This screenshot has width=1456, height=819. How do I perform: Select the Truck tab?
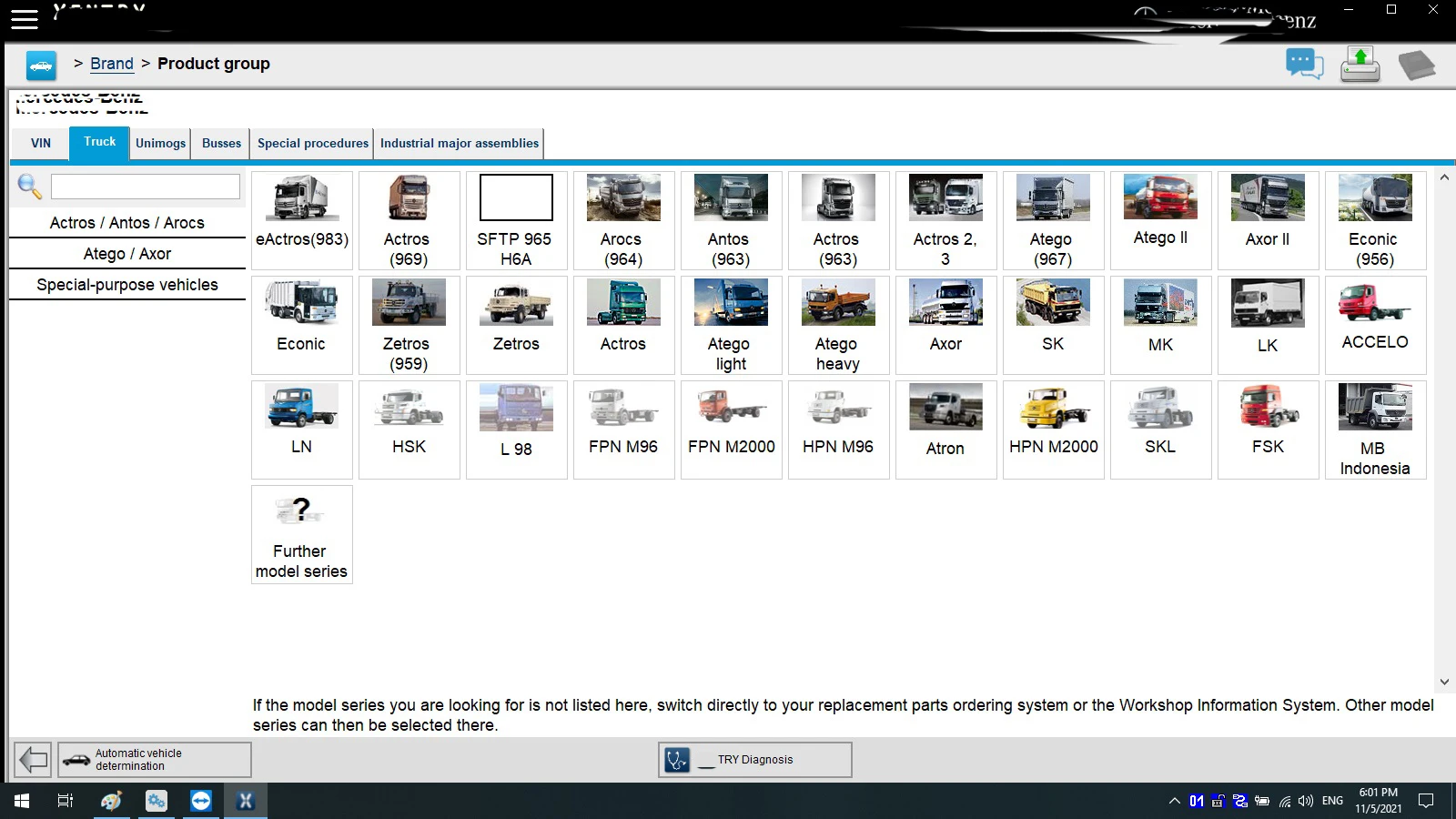(x=100, y=142)
